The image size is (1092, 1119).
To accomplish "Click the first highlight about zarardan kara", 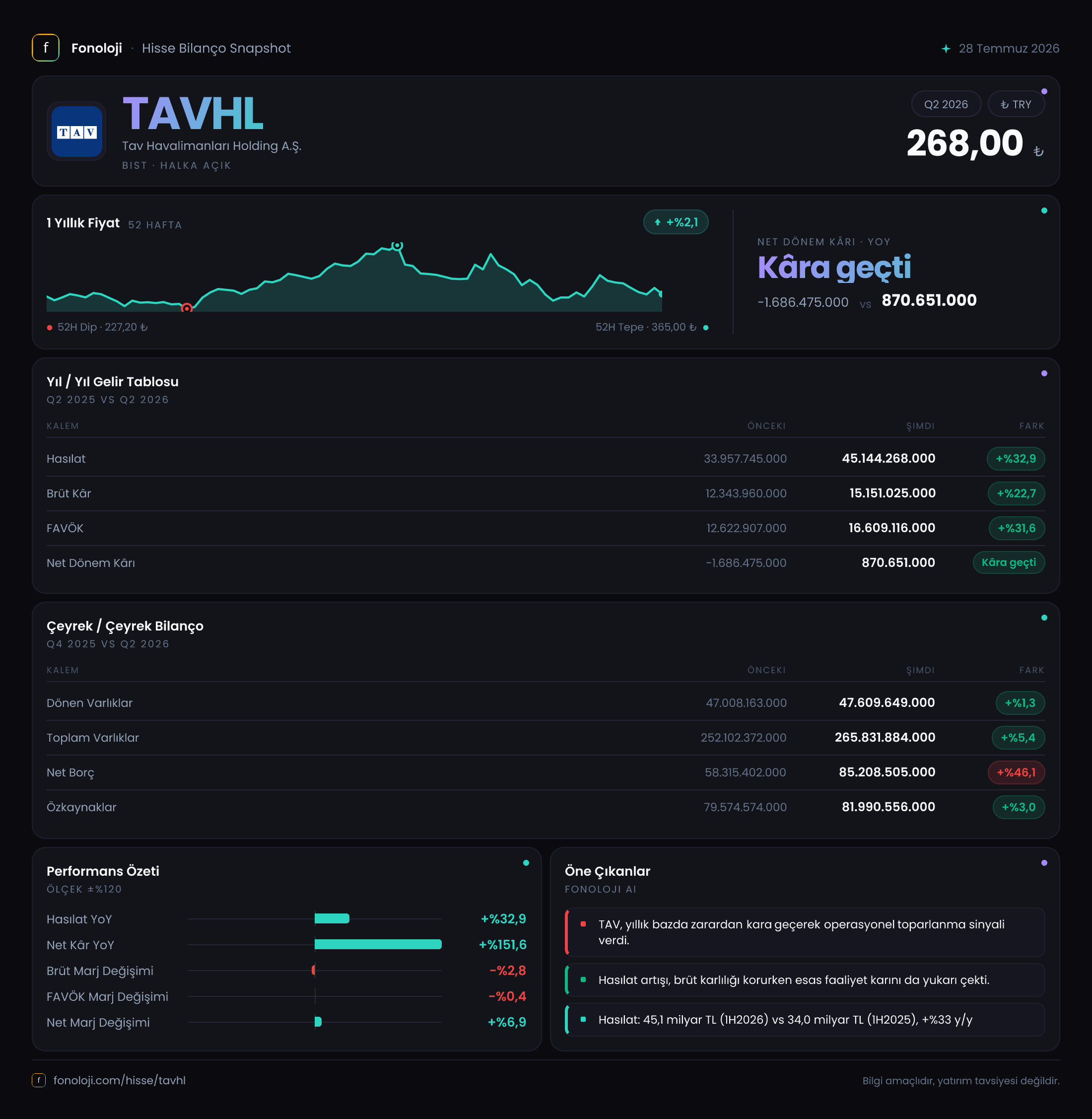I will coord(805,932).
